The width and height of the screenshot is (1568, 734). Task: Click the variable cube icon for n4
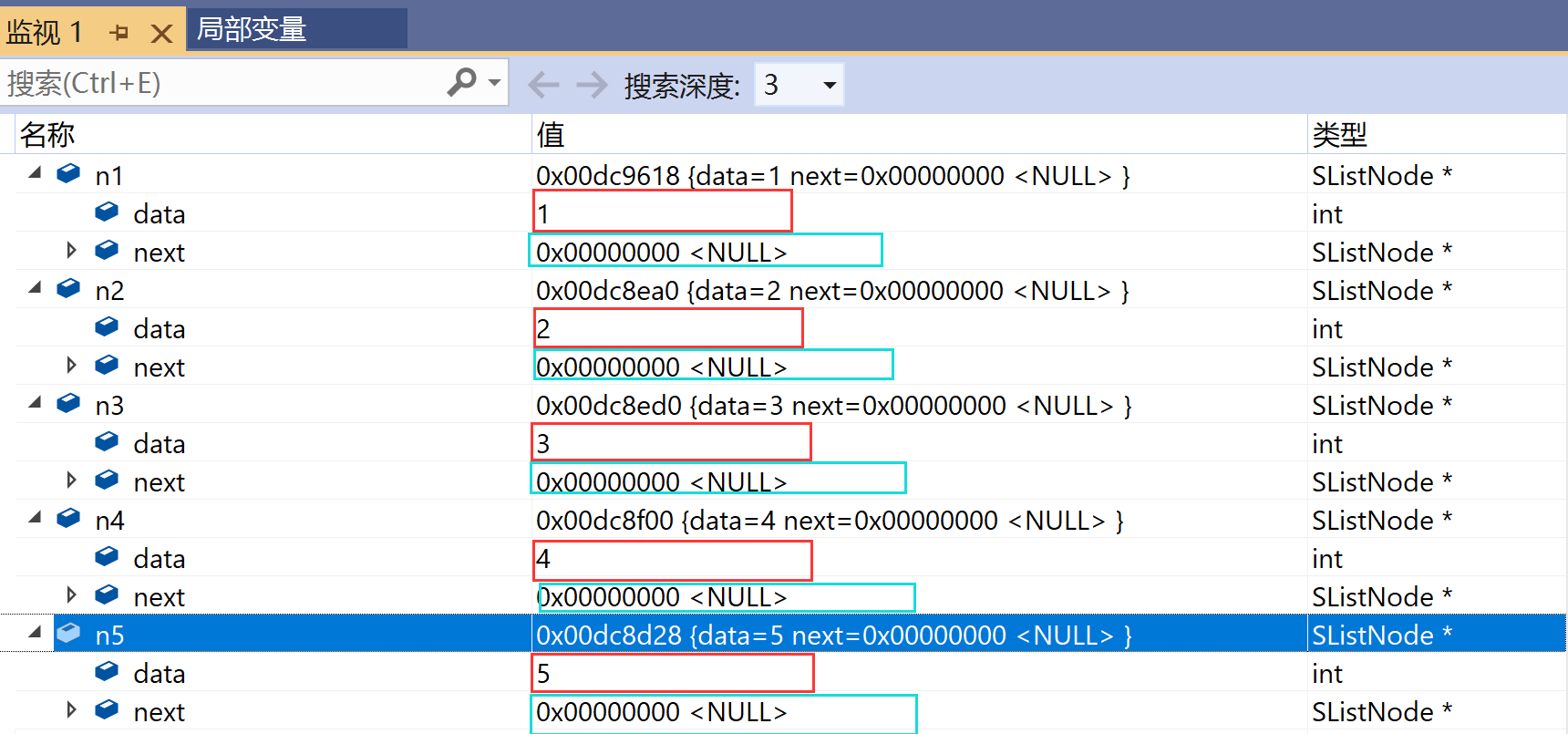click(68, 518)
